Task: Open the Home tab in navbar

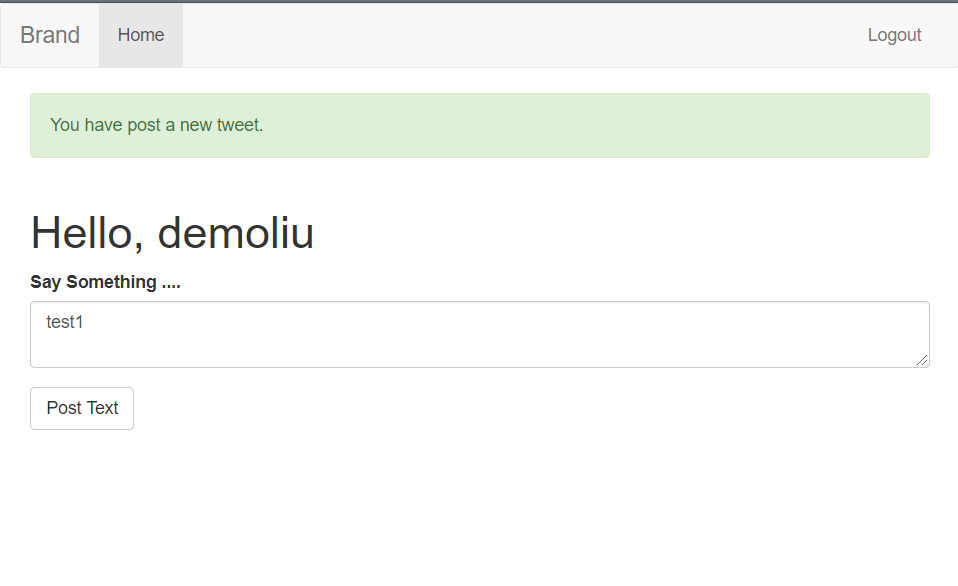Action: tap(141, 35)
